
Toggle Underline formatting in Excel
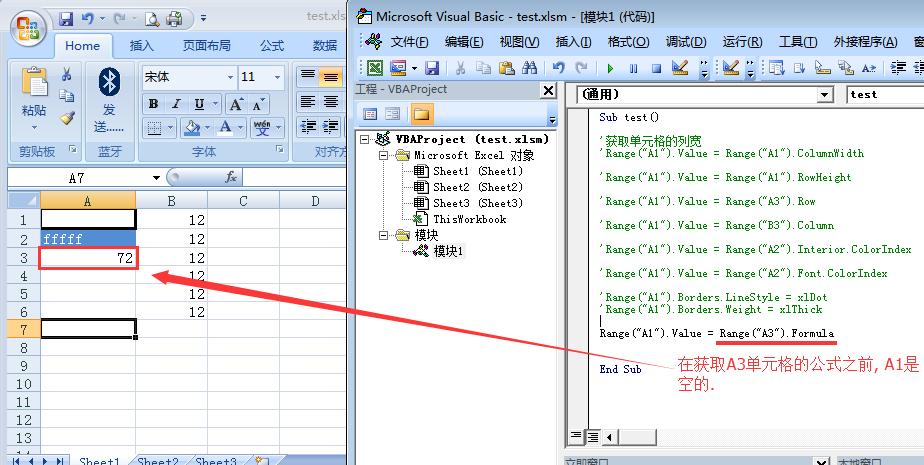(x=199, y=104)
